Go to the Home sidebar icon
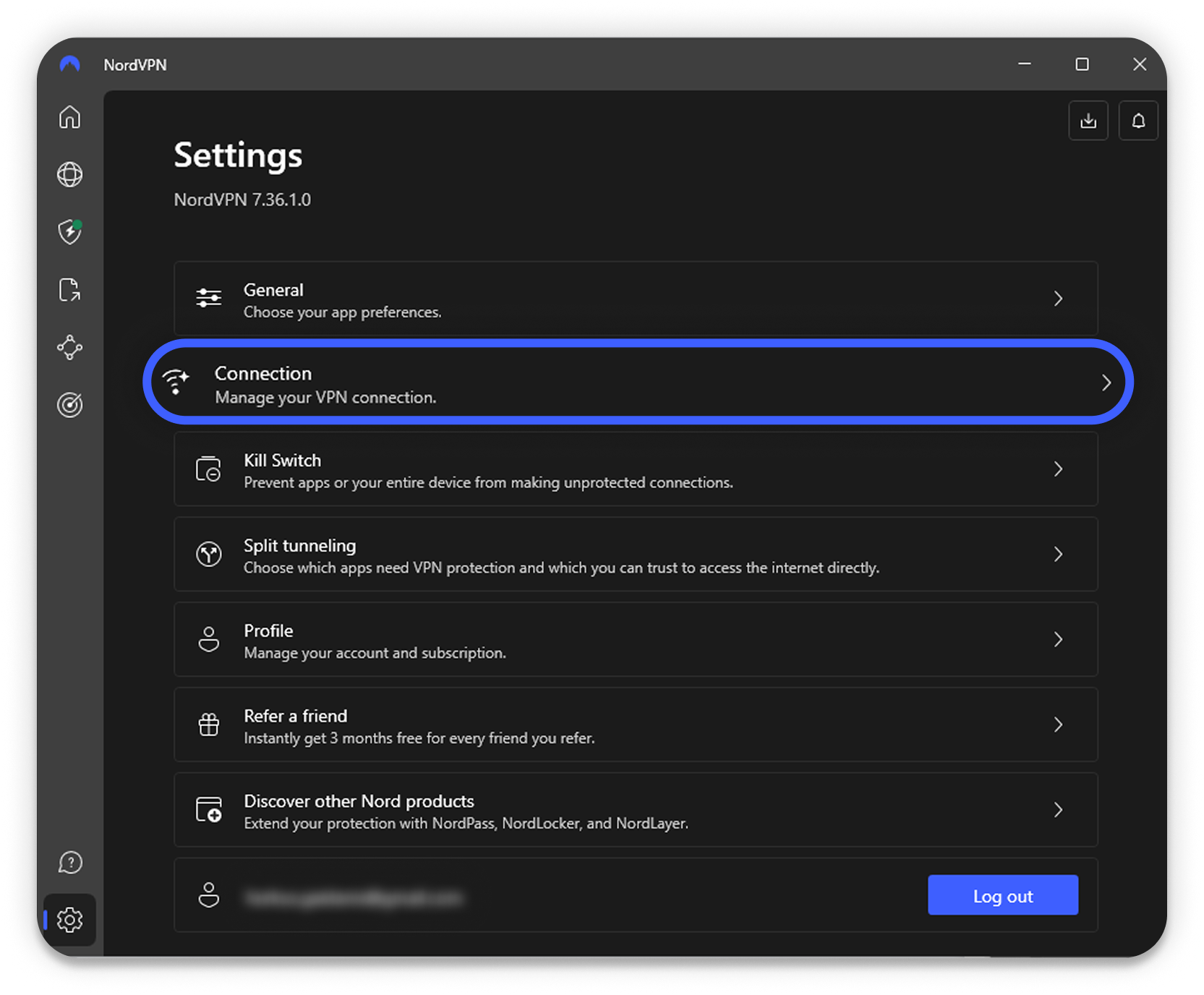1204x995 pixels. click(x=70, y=117)
